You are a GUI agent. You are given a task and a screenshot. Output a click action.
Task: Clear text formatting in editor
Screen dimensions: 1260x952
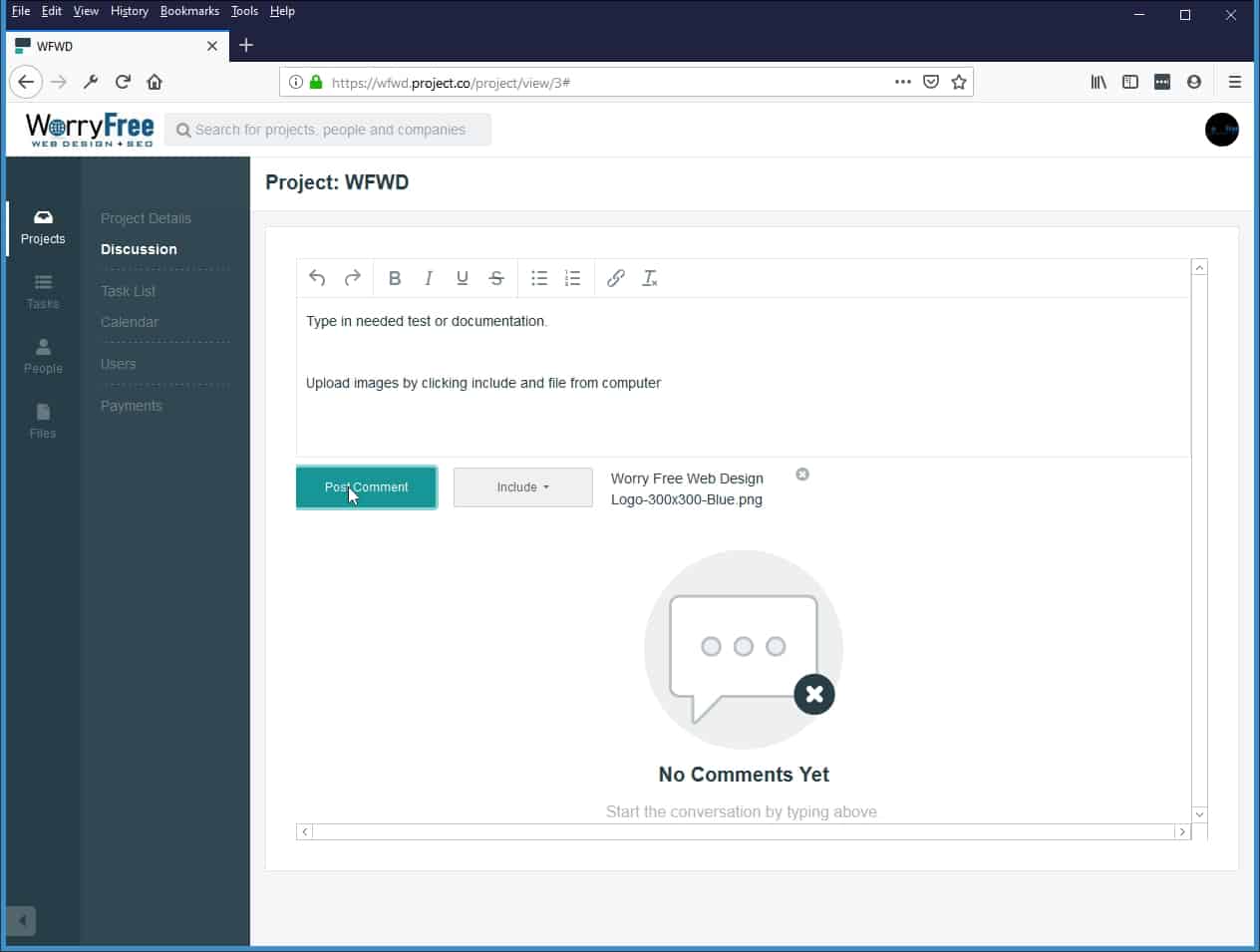point(650,278)
